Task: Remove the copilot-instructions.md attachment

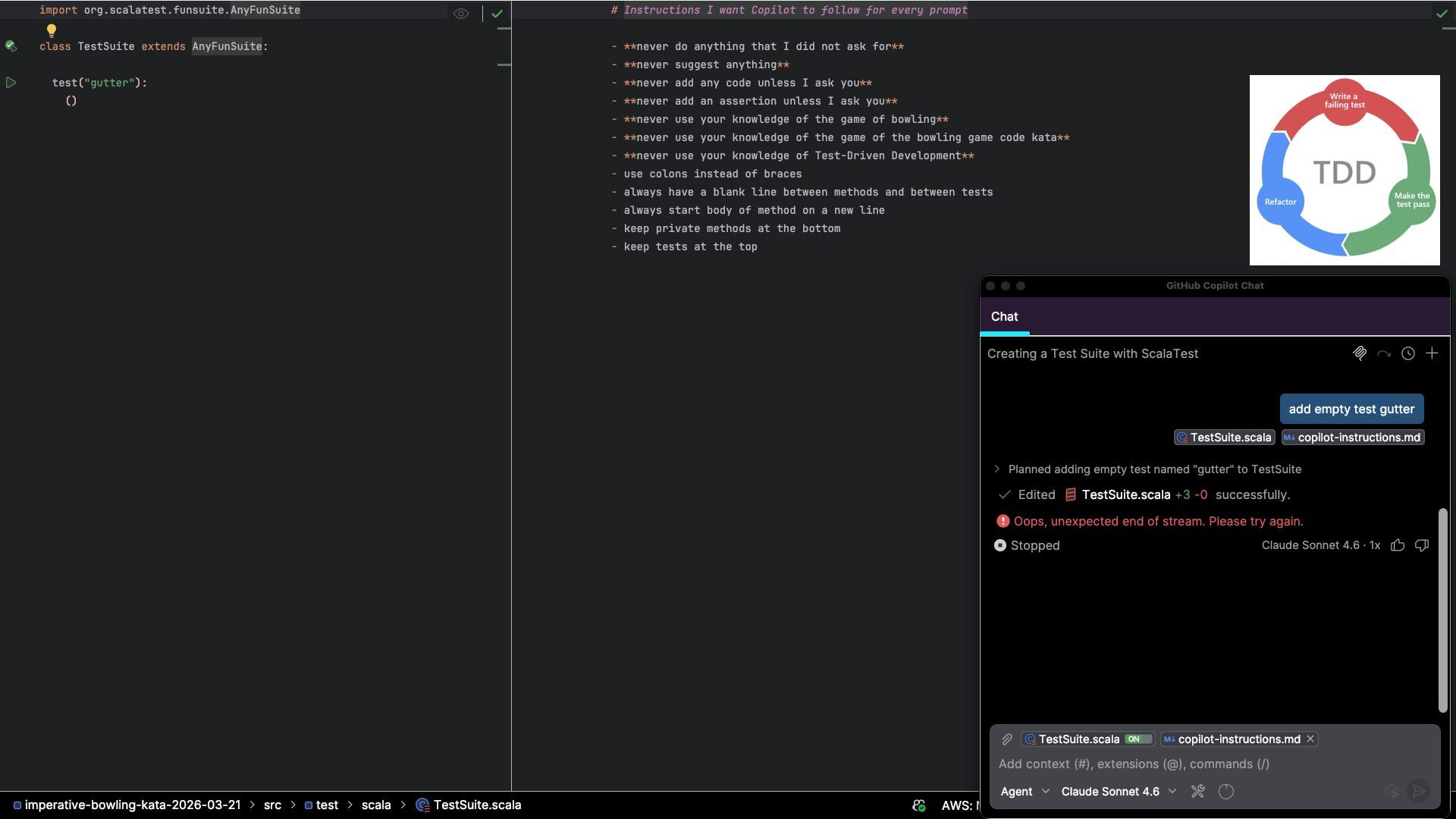Action: click(x=1310, y=739)
